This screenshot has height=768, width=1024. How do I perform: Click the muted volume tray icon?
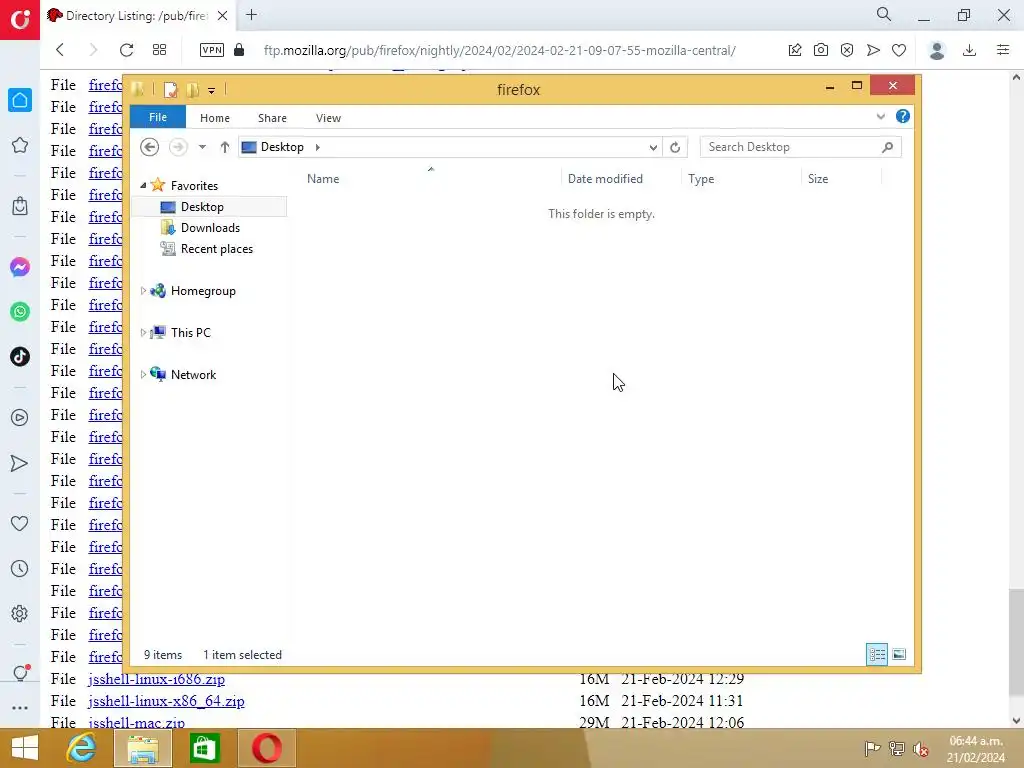[x=921, y=748]
